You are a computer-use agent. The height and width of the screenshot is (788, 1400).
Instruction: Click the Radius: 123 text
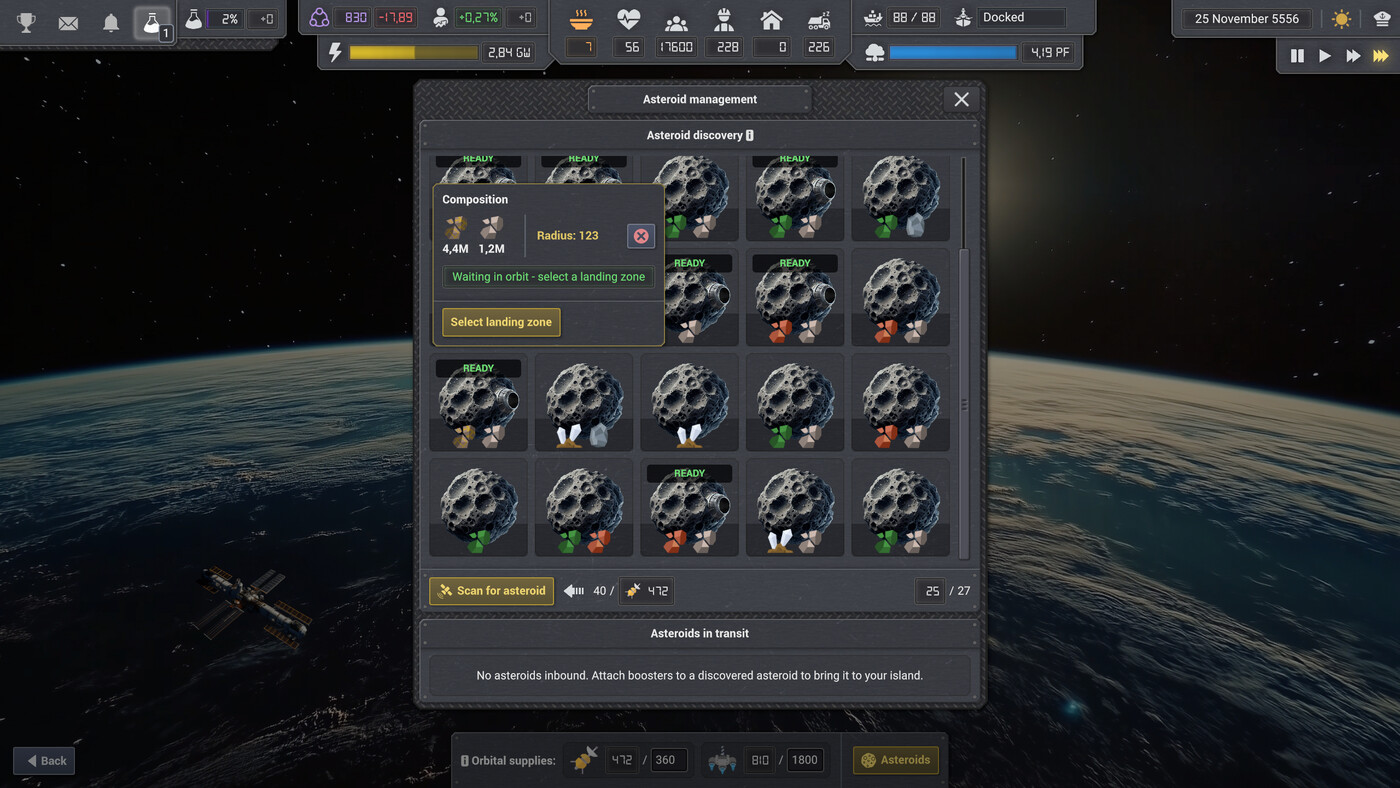click(568, 236)
